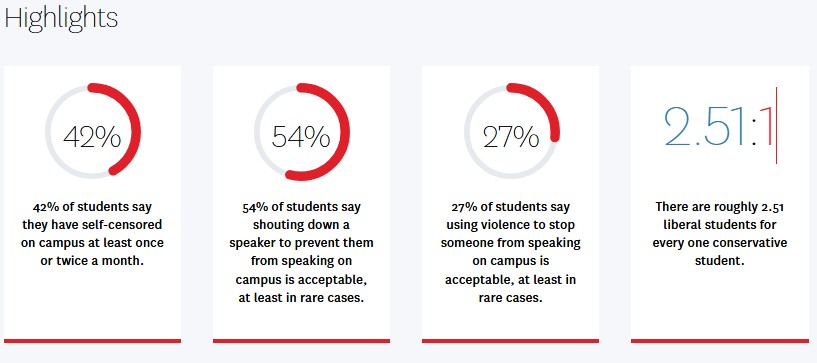Click the blue 2.51 number
Screen dimensions: 817x363
click(x=705, y=126)
